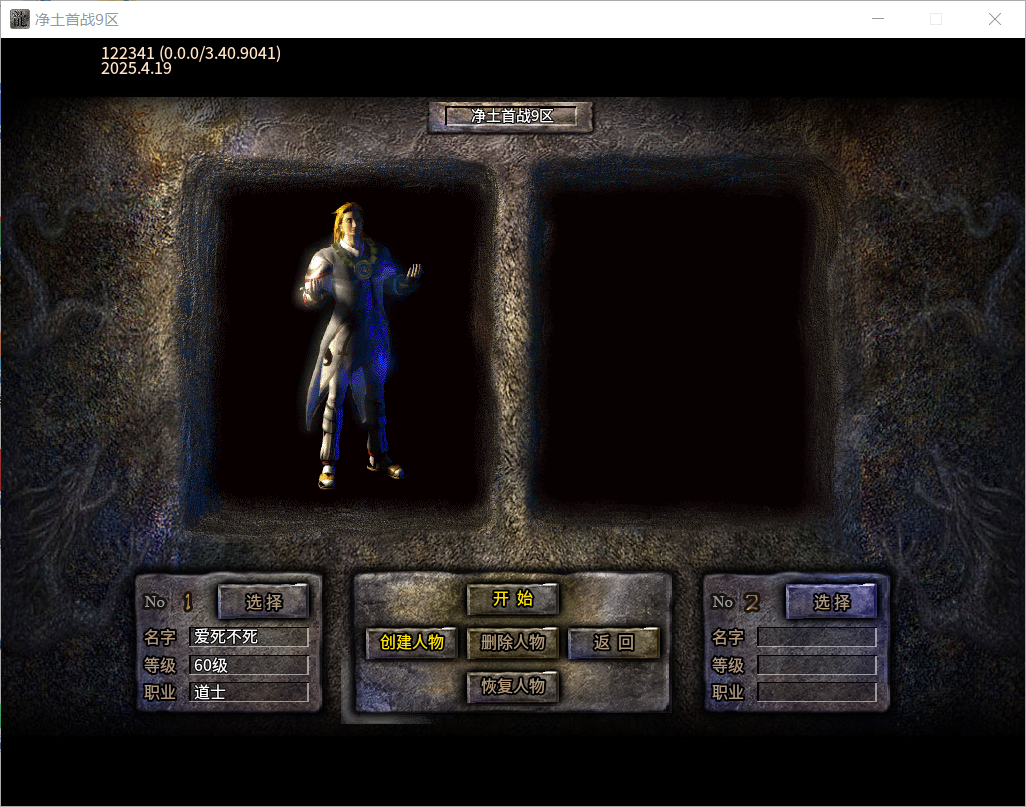Image resolution: width=1026 pixels, height=807 pixels.
Task: Click the No 1 slot number label
Action: 169,601
